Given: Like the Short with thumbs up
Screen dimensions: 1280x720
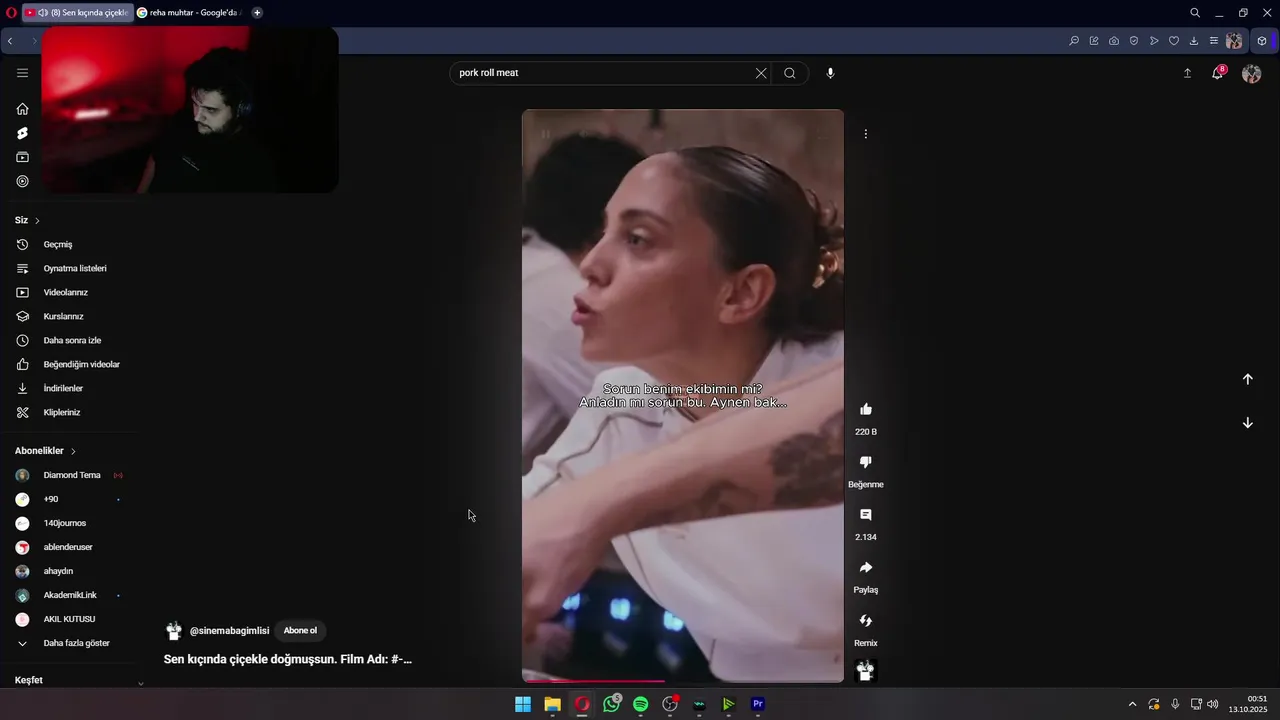Looking at the screenshot, I should pos(866,409).
